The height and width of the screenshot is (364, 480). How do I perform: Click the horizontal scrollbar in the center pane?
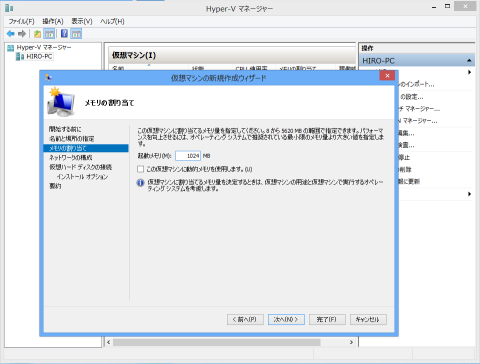click(217, 342)
